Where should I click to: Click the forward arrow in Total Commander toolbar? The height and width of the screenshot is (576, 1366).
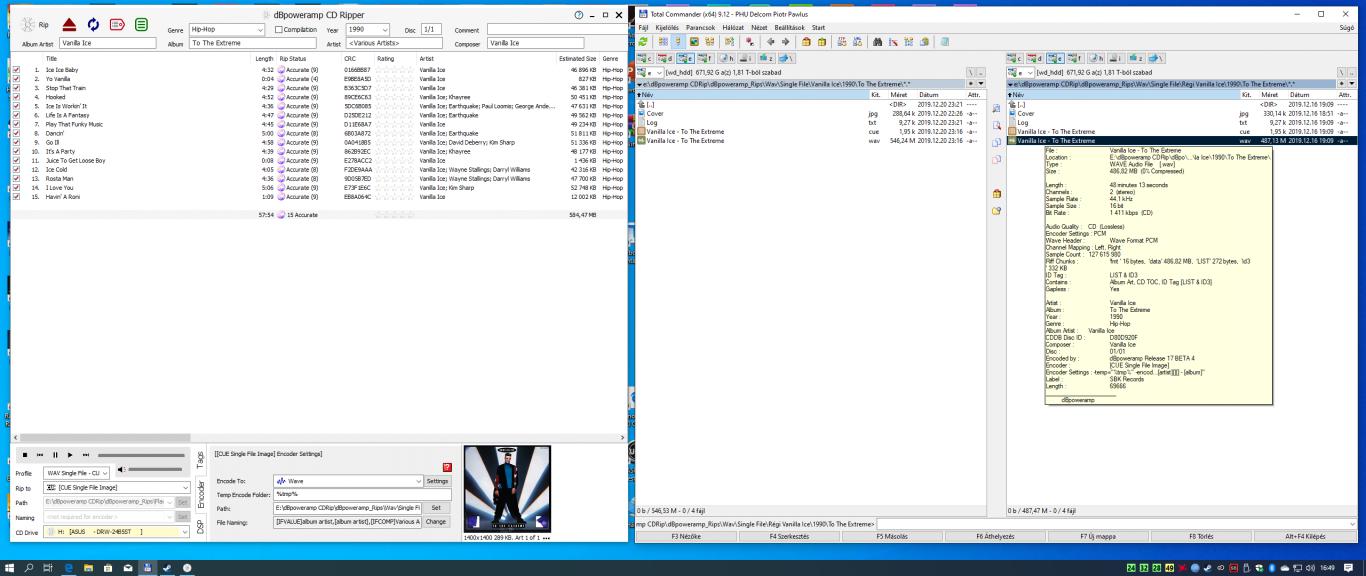pos(785,42)
